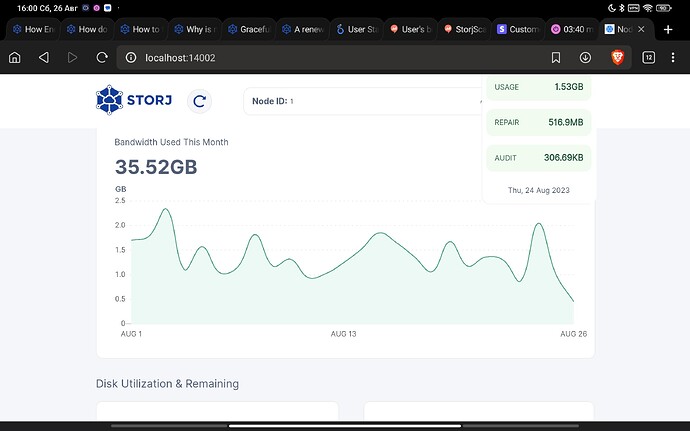Viewport: 690px width, 431px height.
Task: Go back using the browser back arrow
Action: coord(43,58)
